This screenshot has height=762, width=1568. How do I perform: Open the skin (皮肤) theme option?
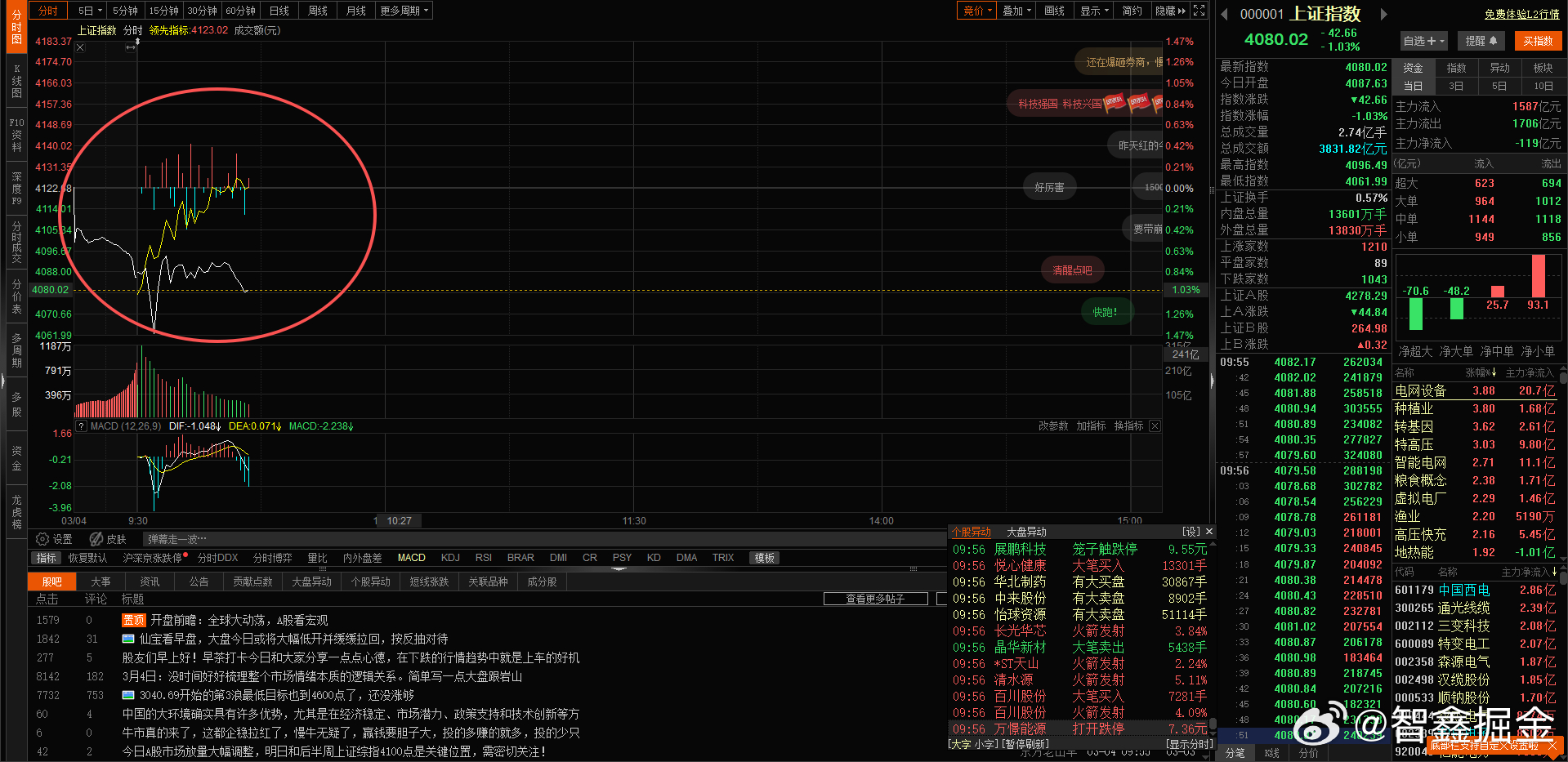click(108, 539)
